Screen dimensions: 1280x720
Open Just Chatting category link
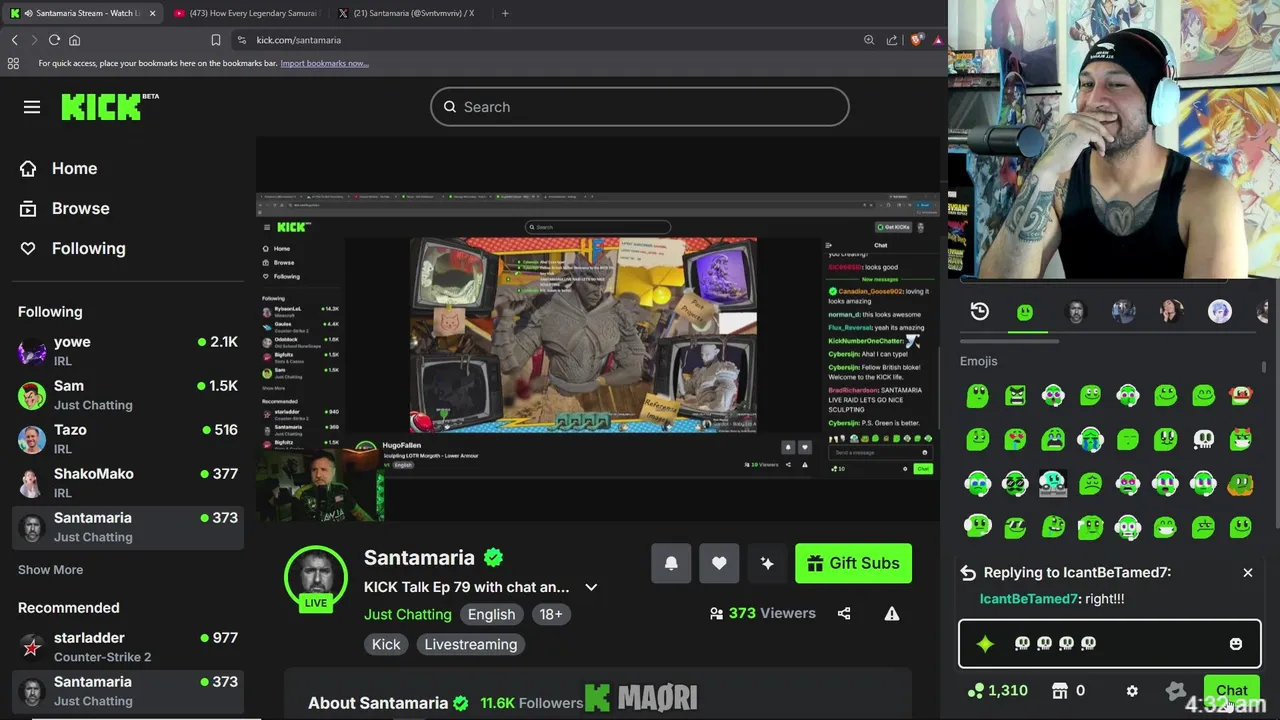pos(408,614)
